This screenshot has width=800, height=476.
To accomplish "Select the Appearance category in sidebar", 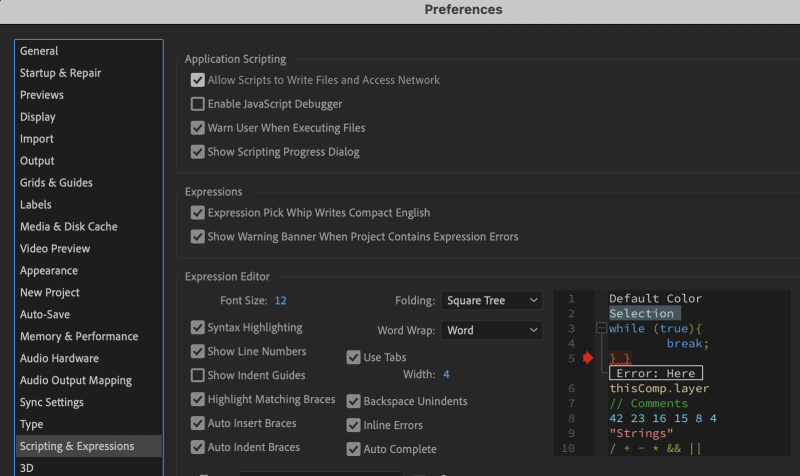I will tap(49, 270).
